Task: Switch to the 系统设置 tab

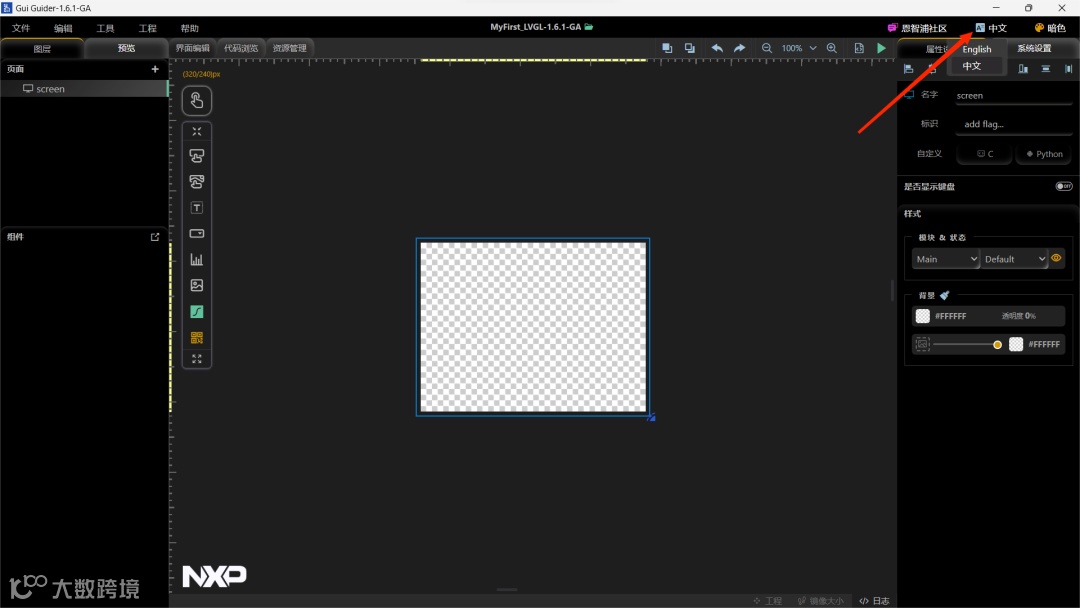Action: click(x=1034, y=48)
